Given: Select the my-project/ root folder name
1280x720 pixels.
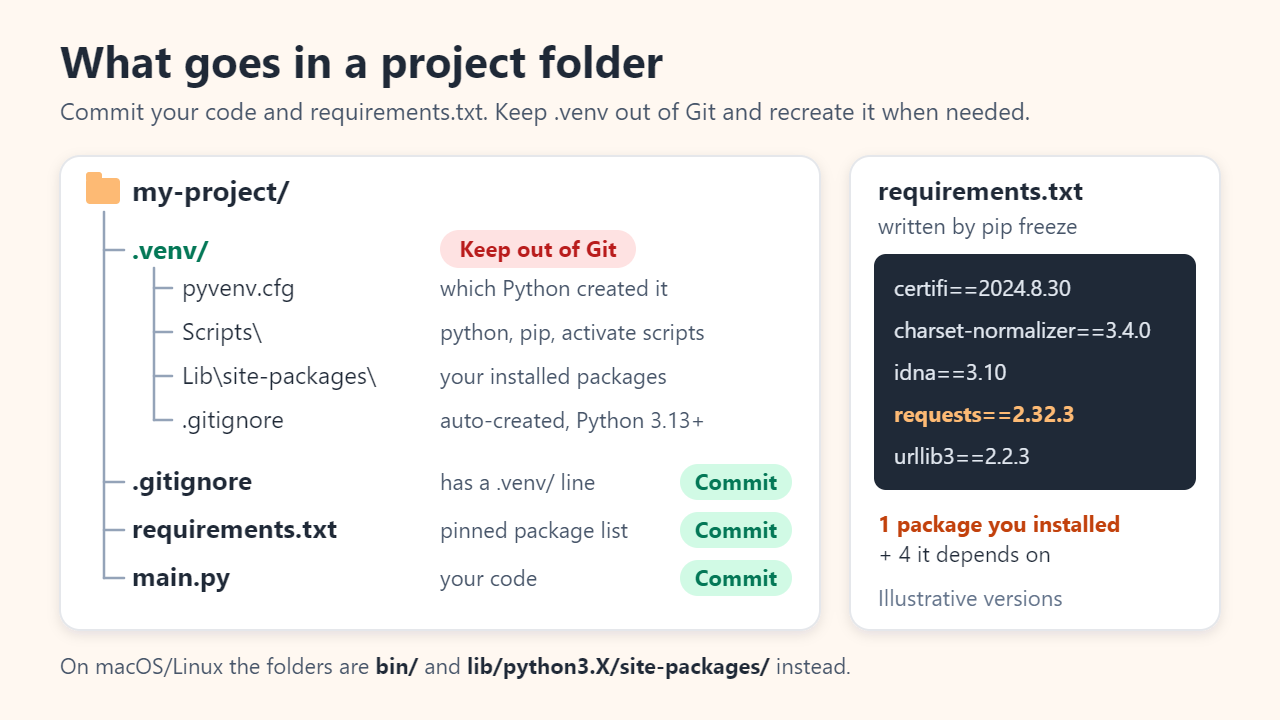Looking at the screenshot, I should click(x=210, y=191).
